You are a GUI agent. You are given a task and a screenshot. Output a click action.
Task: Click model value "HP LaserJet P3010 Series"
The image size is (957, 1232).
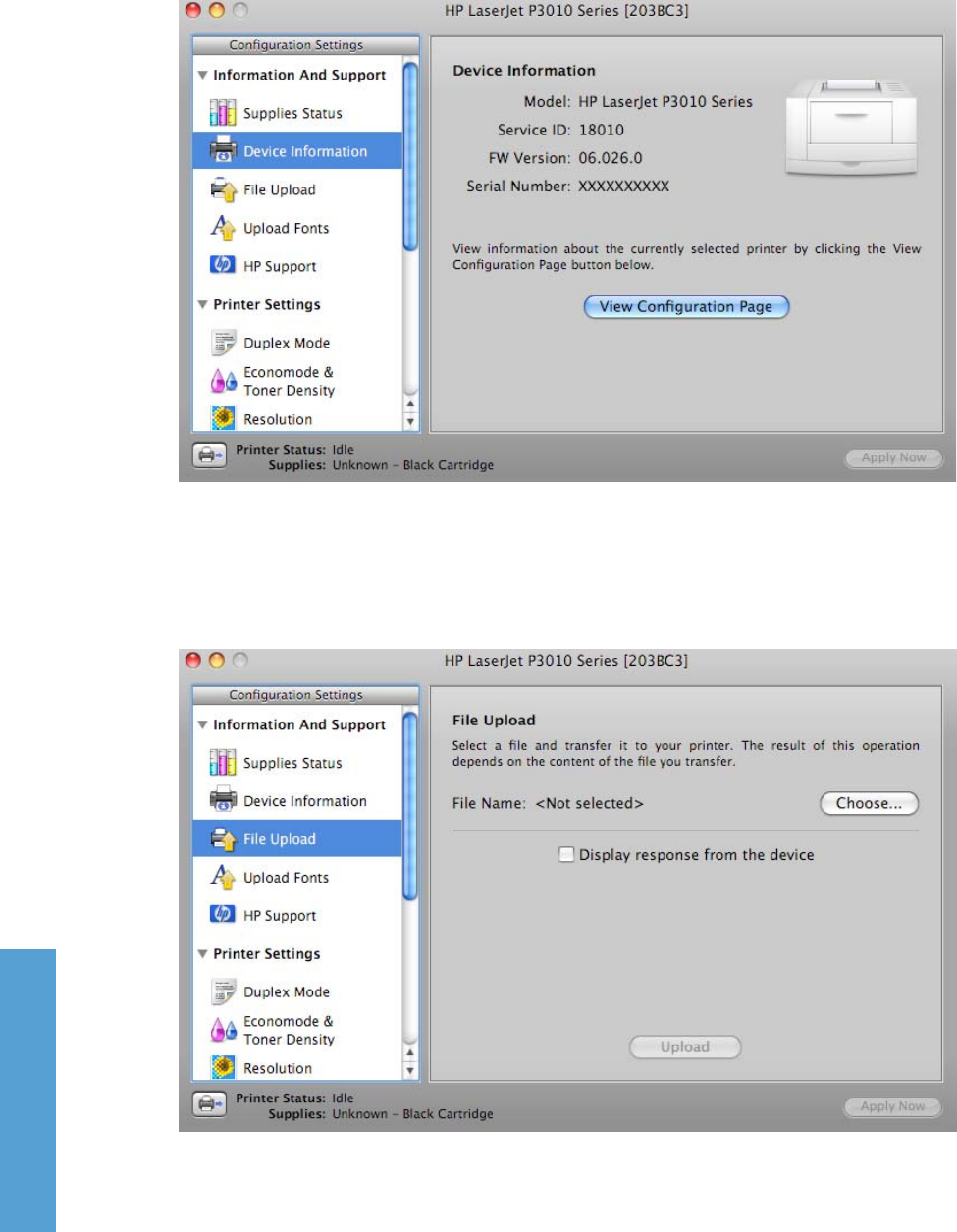[665, 101]
